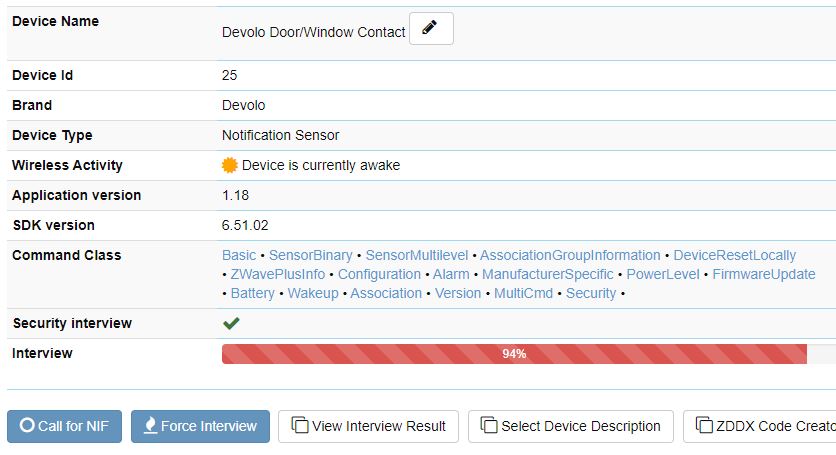Click the 'Device is currently awake' text
The width and height of the screenshot is (836, 455).
(x=321, y=165)
